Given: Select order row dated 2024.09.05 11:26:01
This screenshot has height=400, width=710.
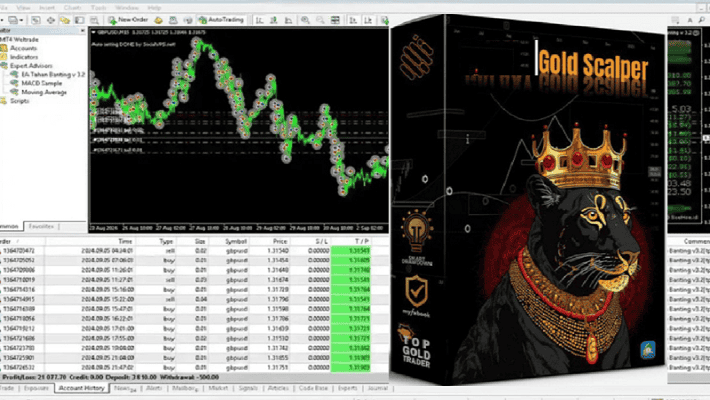Looking at the screenshot, I should pyautogui.click(x=194, y=270).
